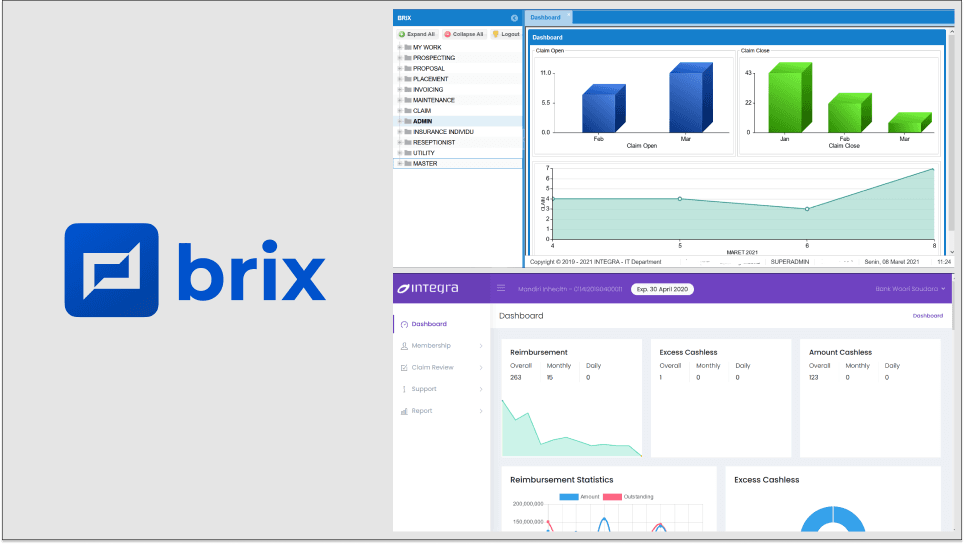Click the Expand All button
The width and height of the screenshot is (964, 544).
tap(417, 34)
